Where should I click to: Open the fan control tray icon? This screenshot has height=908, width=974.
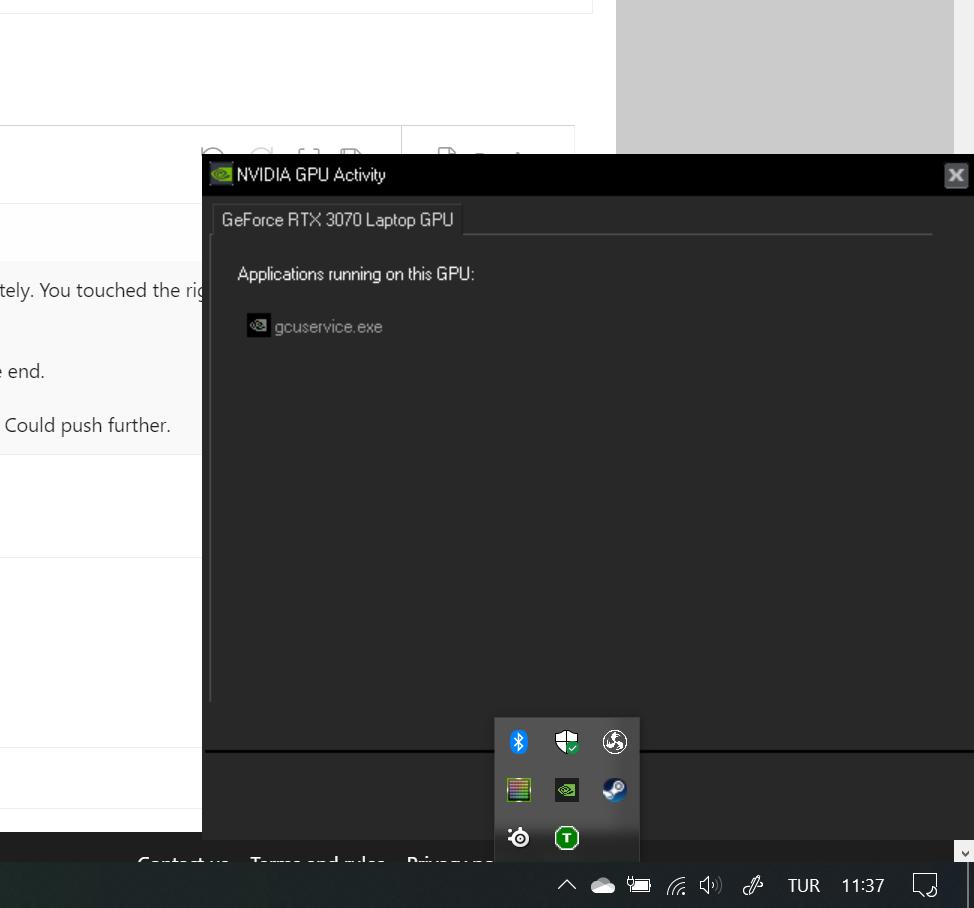(x=614, y=742)
